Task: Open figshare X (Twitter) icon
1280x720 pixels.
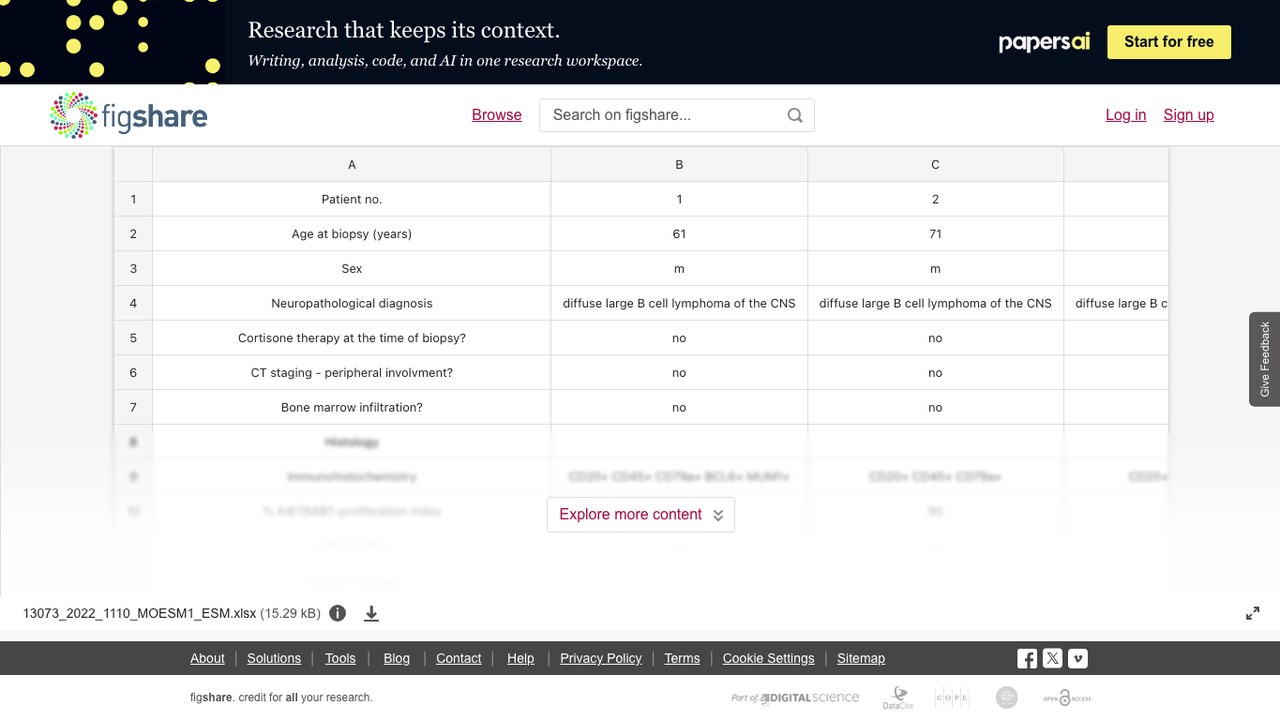Action: (1052, 658)
